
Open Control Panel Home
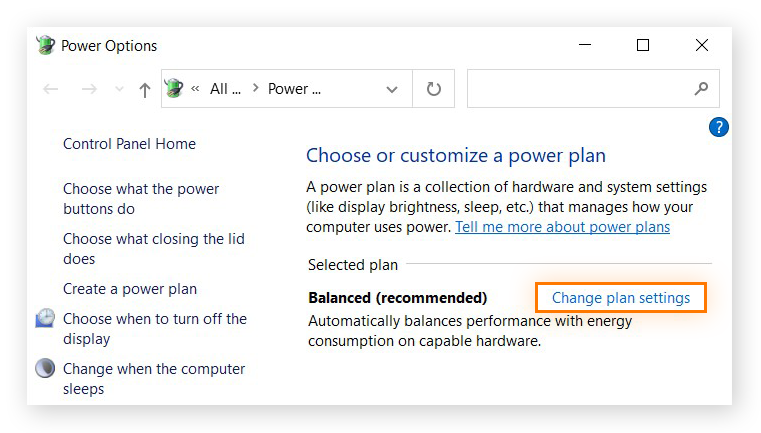coord(130,144)
